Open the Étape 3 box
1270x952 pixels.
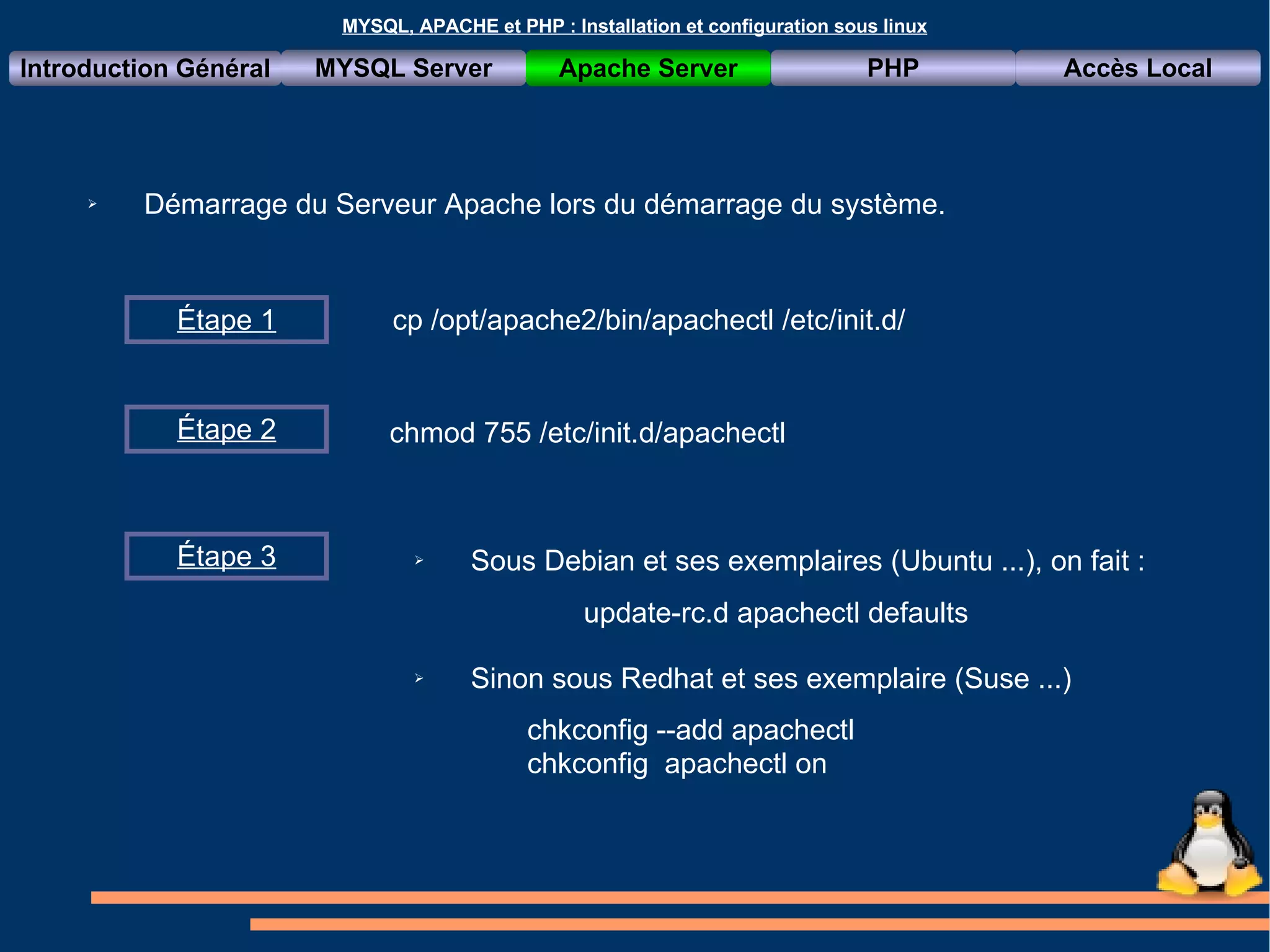(x=226, y=556)
